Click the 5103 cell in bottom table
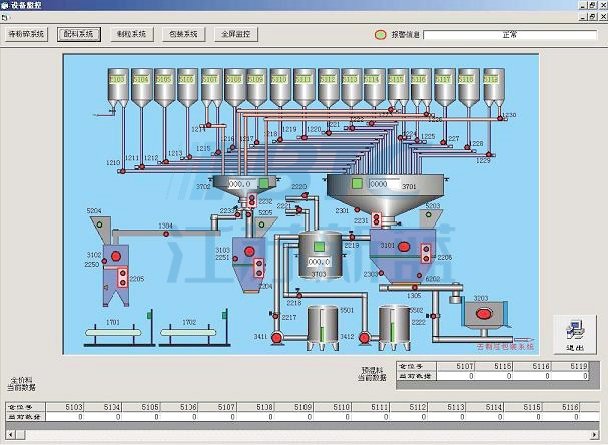 coord(74,407)
